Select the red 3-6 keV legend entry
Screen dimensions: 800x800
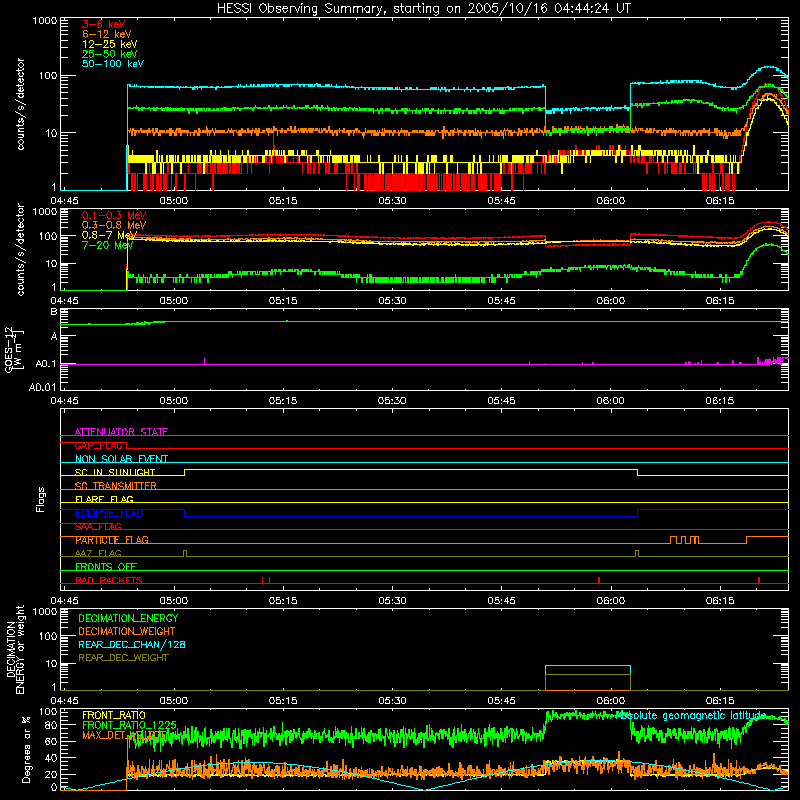104,24
